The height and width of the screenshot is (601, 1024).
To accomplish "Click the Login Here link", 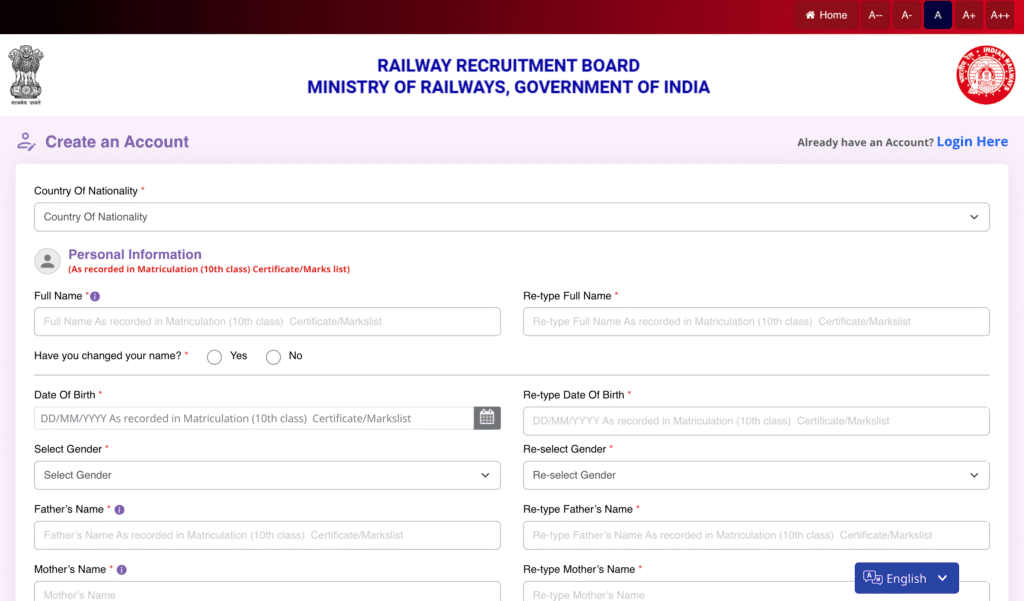I will (x=972, y=142).
